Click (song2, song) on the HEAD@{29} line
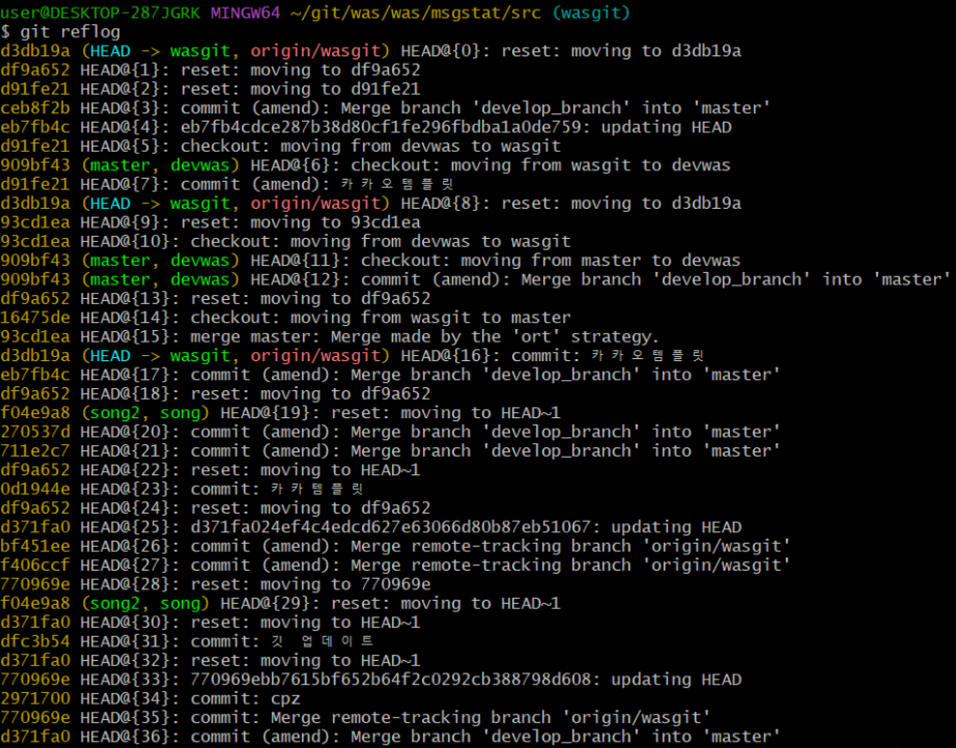 click(145, 604)
